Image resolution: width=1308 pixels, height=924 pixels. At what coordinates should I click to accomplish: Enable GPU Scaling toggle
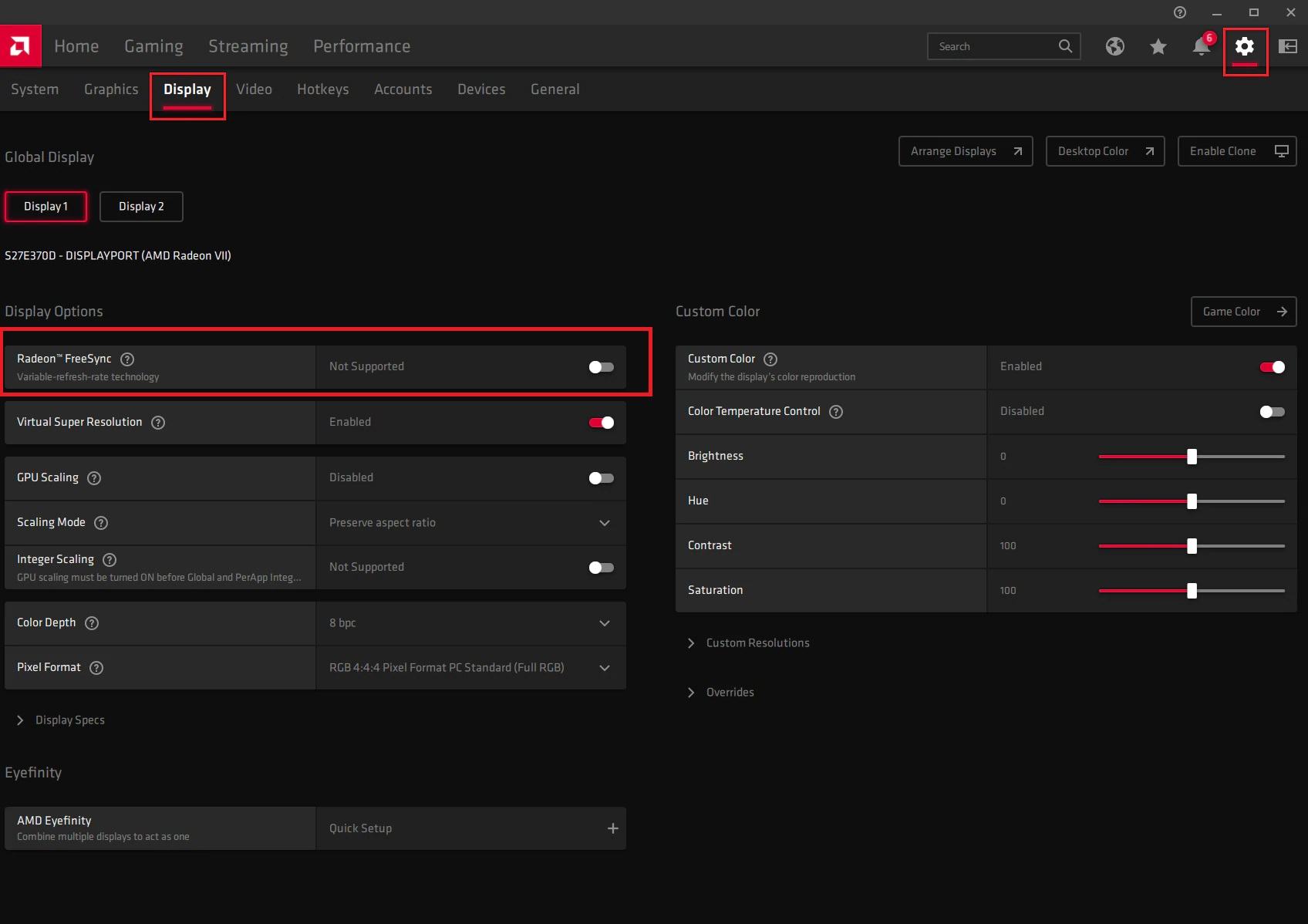coord(602,478)
